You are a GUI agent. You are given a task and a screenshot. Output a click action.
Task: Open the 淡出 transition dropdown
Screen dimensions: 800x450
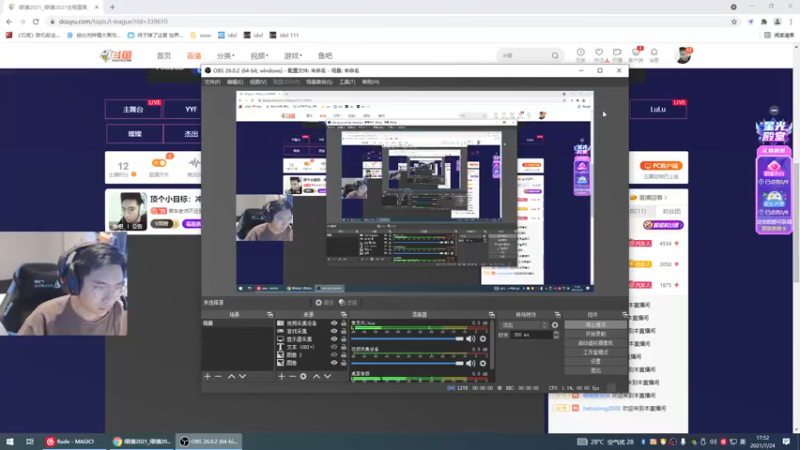click(524, 325)
